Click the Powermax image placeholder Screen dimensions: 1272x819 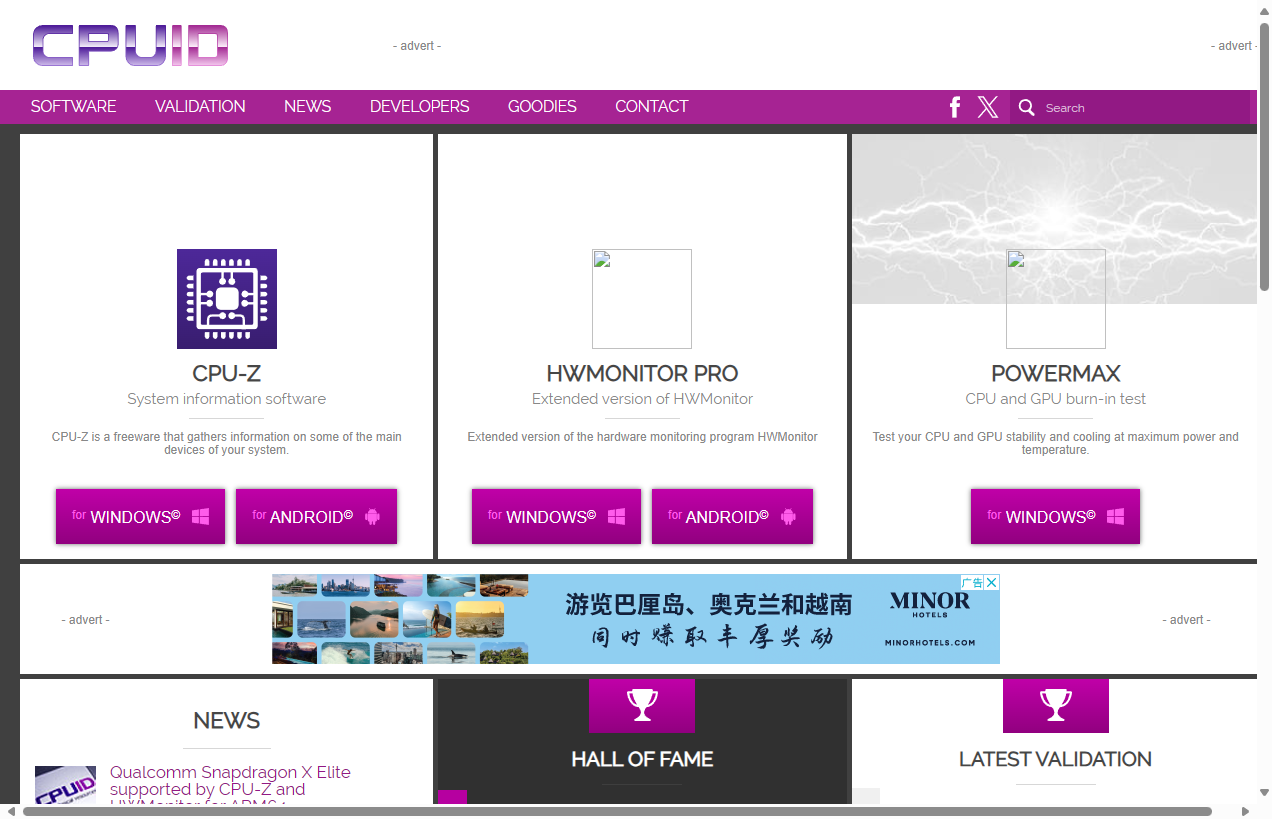[1055, 299]
